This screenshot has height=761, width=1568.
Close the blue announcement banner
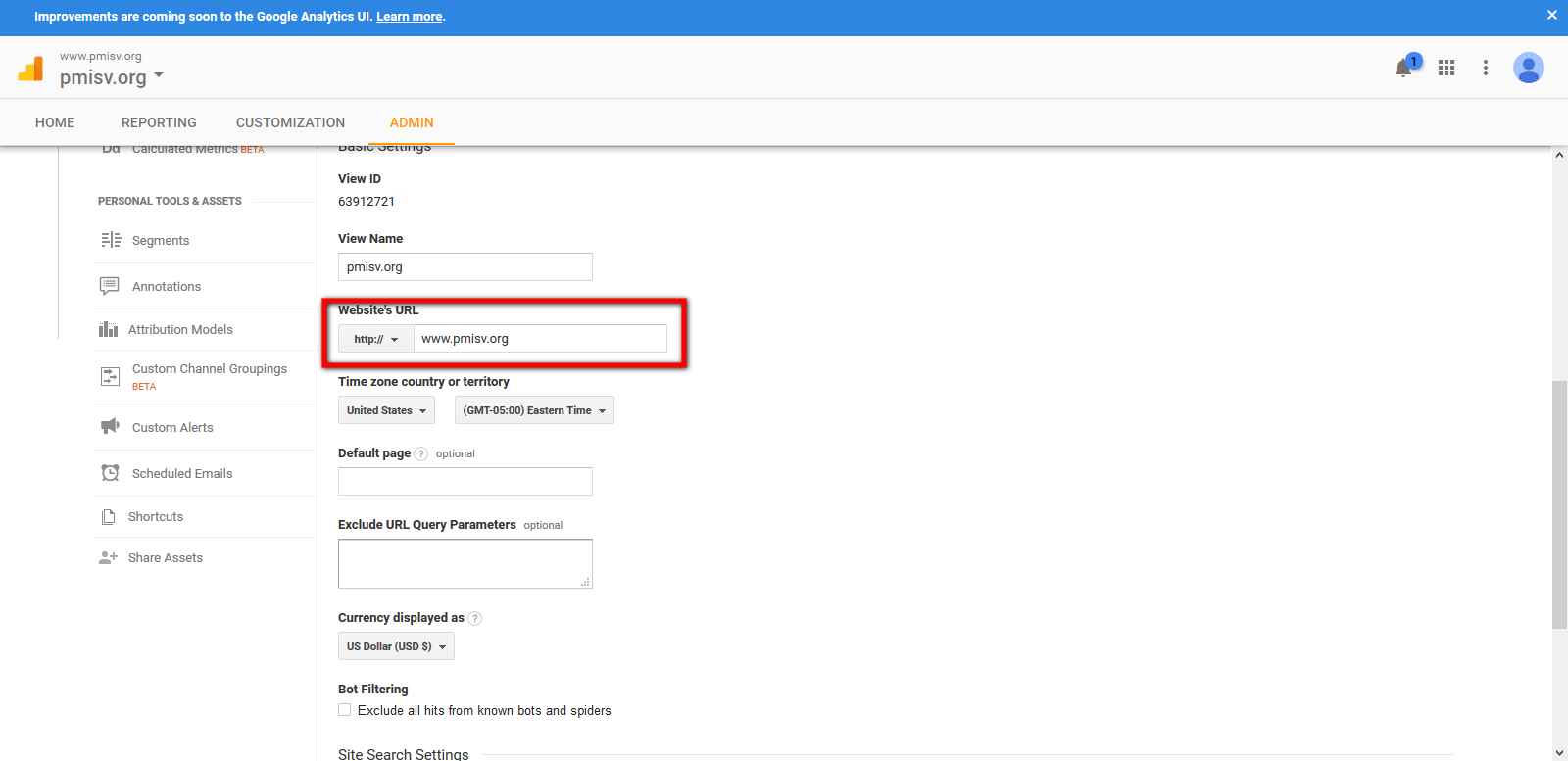pyautogui.click(x=1552, y=15)
